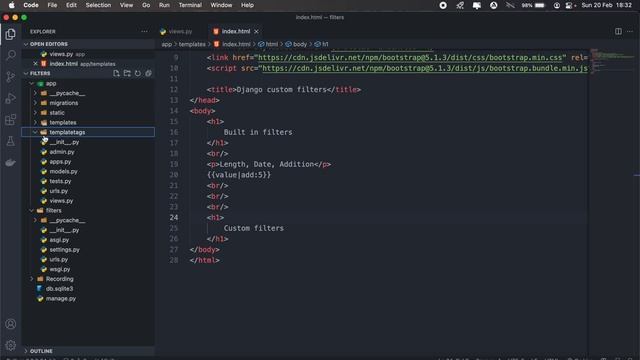Viewport: 640px width, 360px height.
Task: Expand the app __pycache__ folder
Action: point(35,93)
